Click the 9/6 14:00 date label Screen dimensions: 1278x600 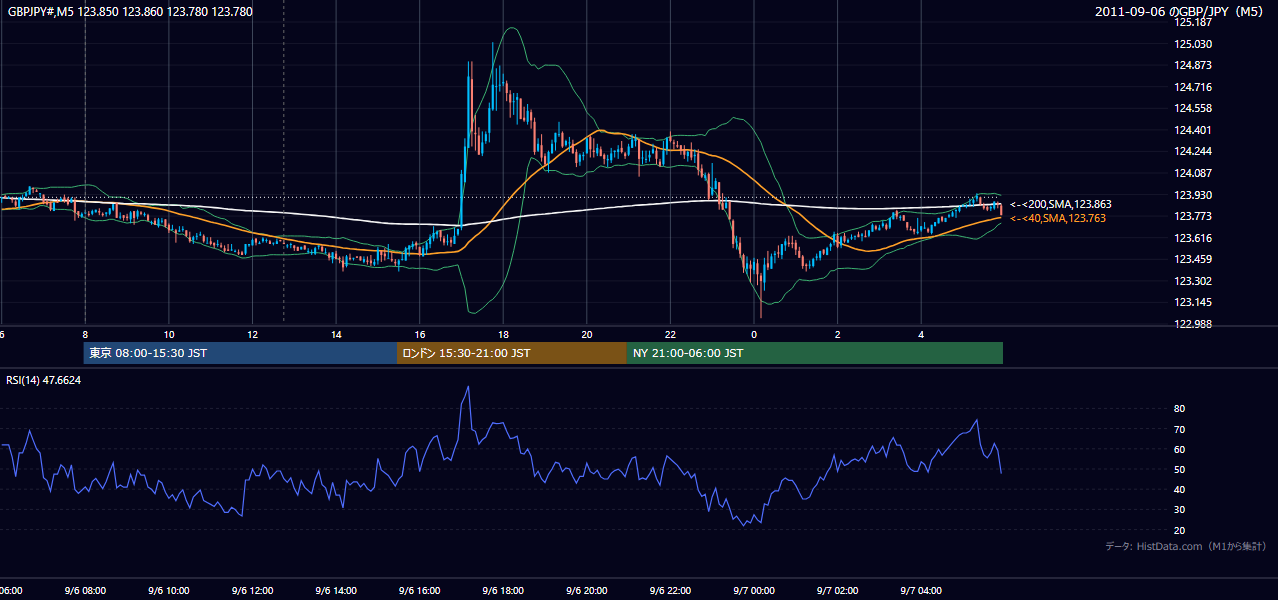tap(336, 591)
